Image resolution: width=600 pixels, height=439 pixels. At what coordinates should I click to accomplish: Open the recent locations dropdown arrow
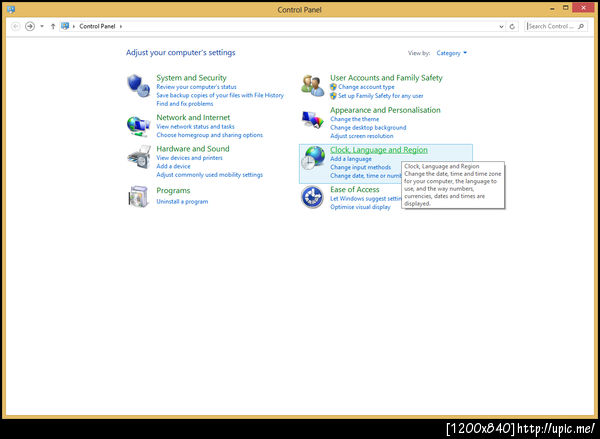click(42, 26)
